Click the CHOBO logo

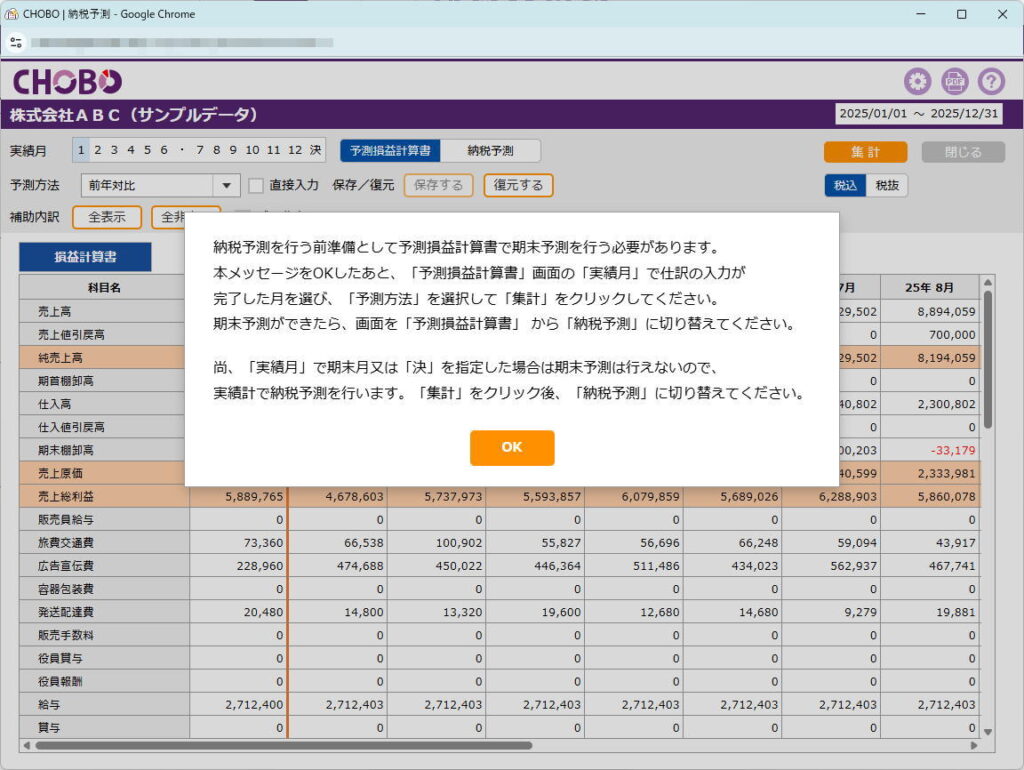point(67,82)
